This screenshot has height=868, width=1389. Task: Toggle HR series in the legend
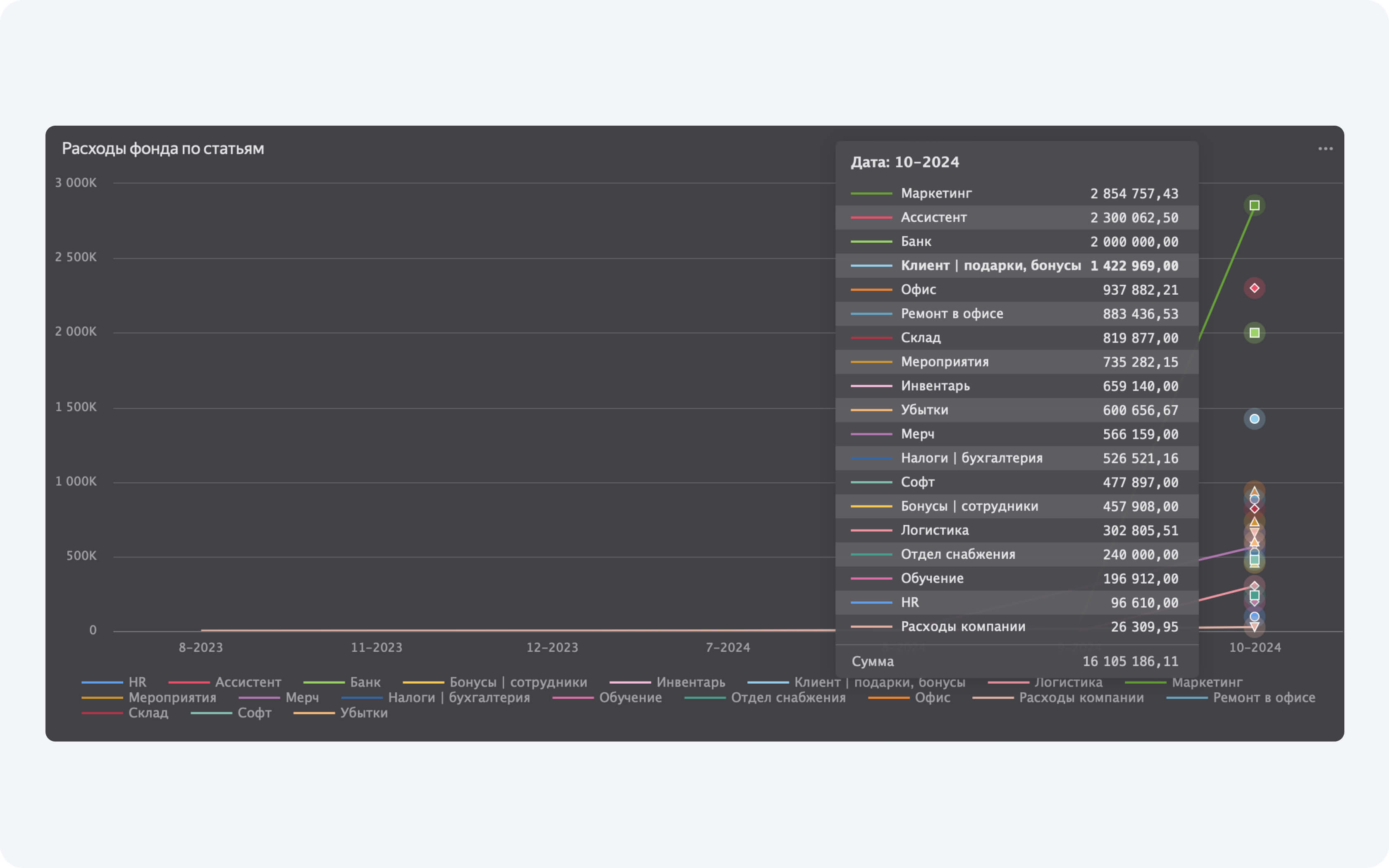137,682
